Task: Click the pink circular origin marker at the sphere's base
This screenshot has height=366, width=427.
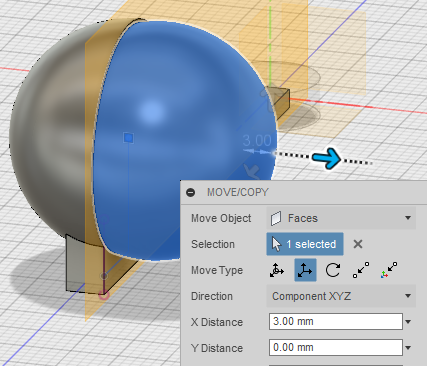Action: (104, 295)
